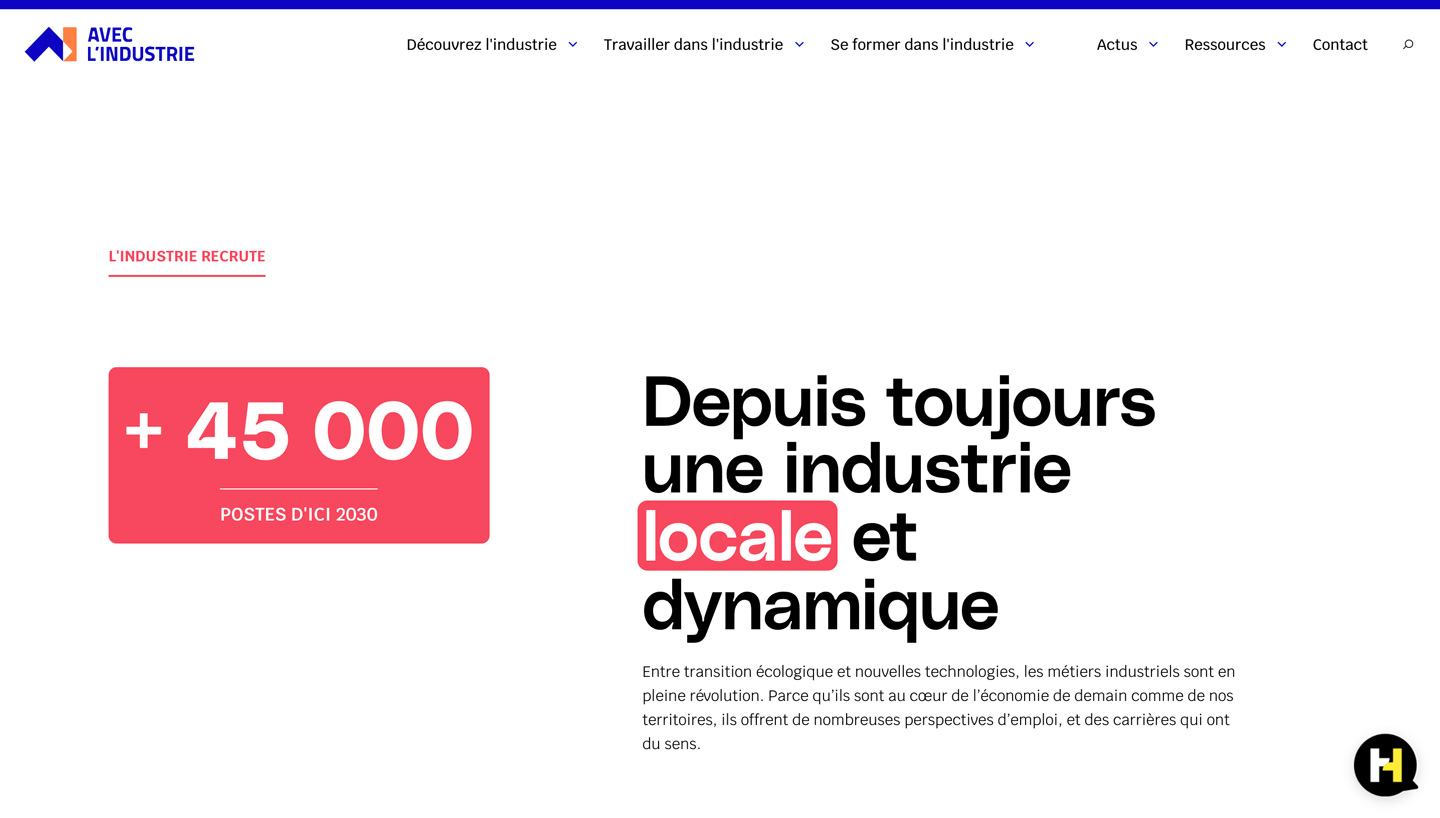This screenshot has height=818, width=1440.
Task: Click the red '+ 45 000' number
Action: 298,430
